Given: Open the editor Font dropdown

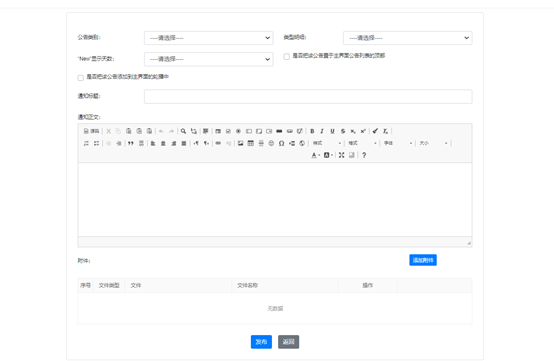Looking at the screenshot, I should [398, 143].
